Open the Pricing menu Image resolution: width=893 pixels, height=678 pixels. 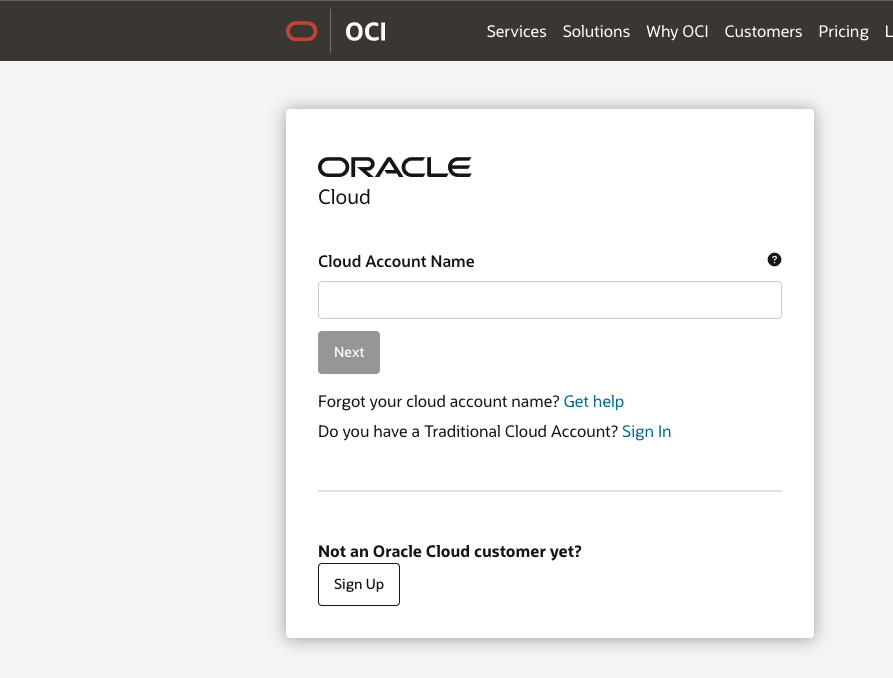[842, 31]
